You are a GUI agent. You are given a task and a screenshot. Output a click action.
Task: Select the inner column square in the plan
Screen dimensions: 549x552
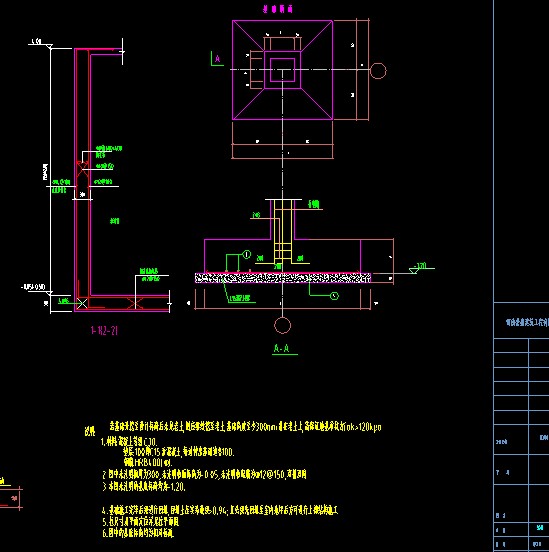coord(282,70)
